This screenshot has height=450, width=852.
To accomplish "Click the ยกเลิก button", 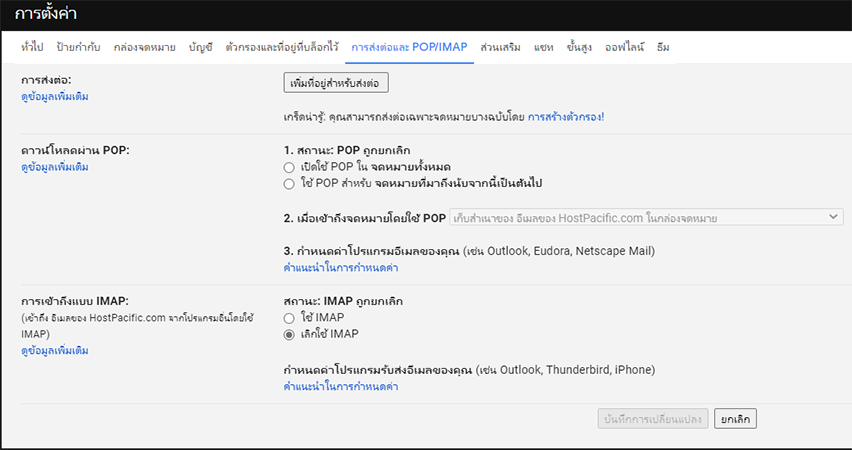I will [735, 419].
